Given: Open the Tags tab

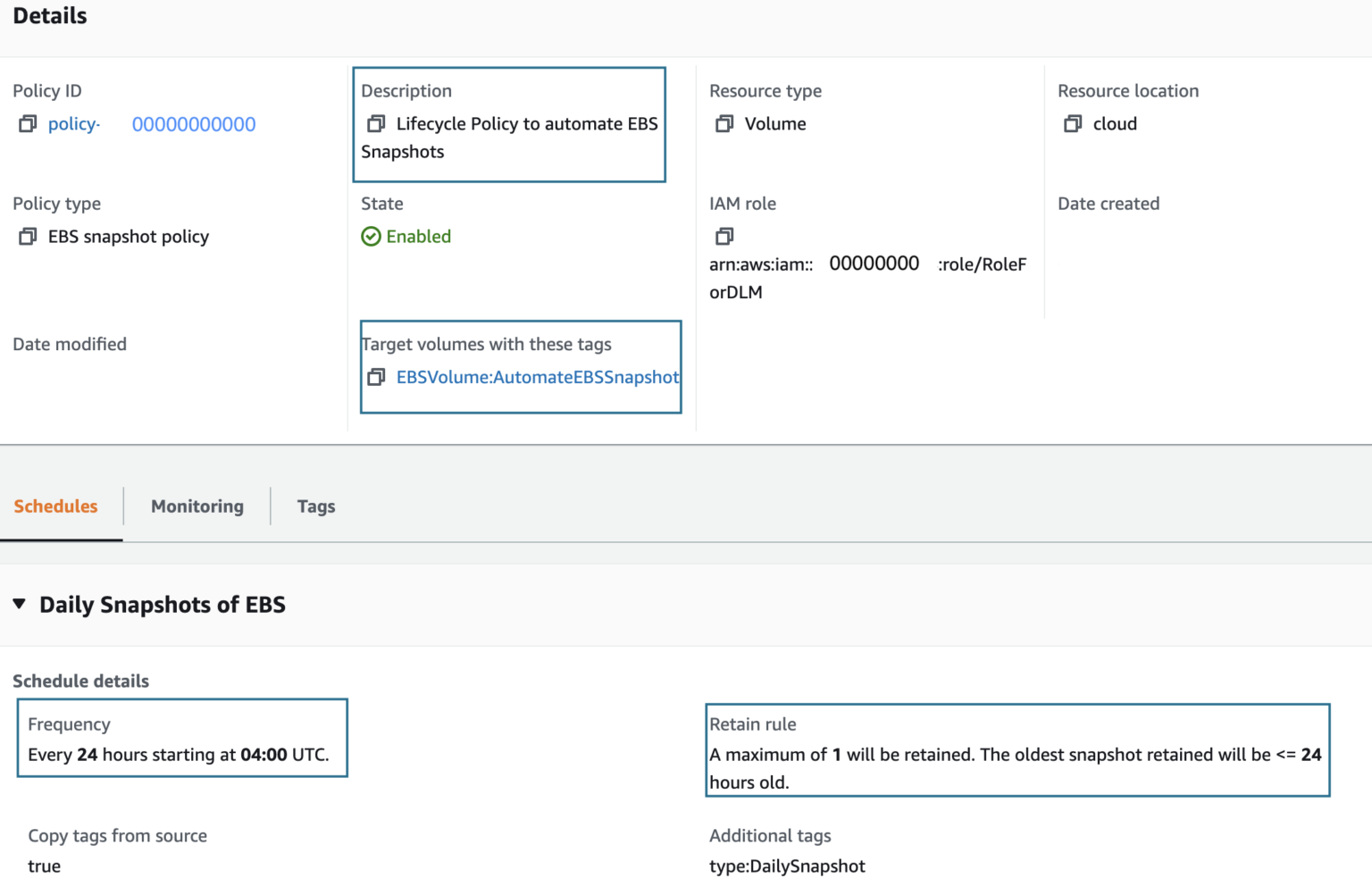Looking at the screenshot, I should point(316,506).
